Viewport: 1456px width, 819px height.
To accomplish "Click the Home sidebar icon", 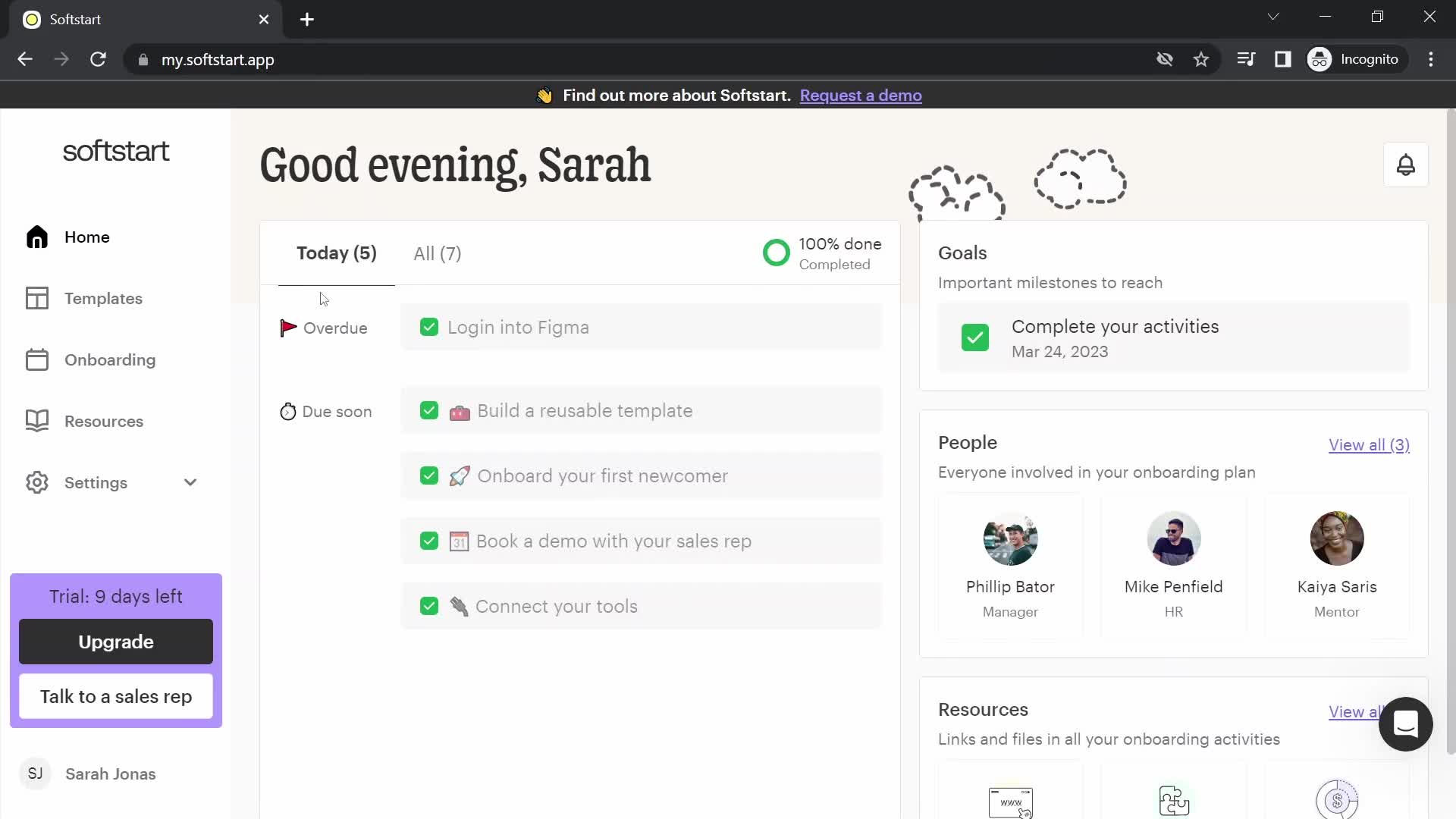I will pyautogui.click(x=37, y=237).
